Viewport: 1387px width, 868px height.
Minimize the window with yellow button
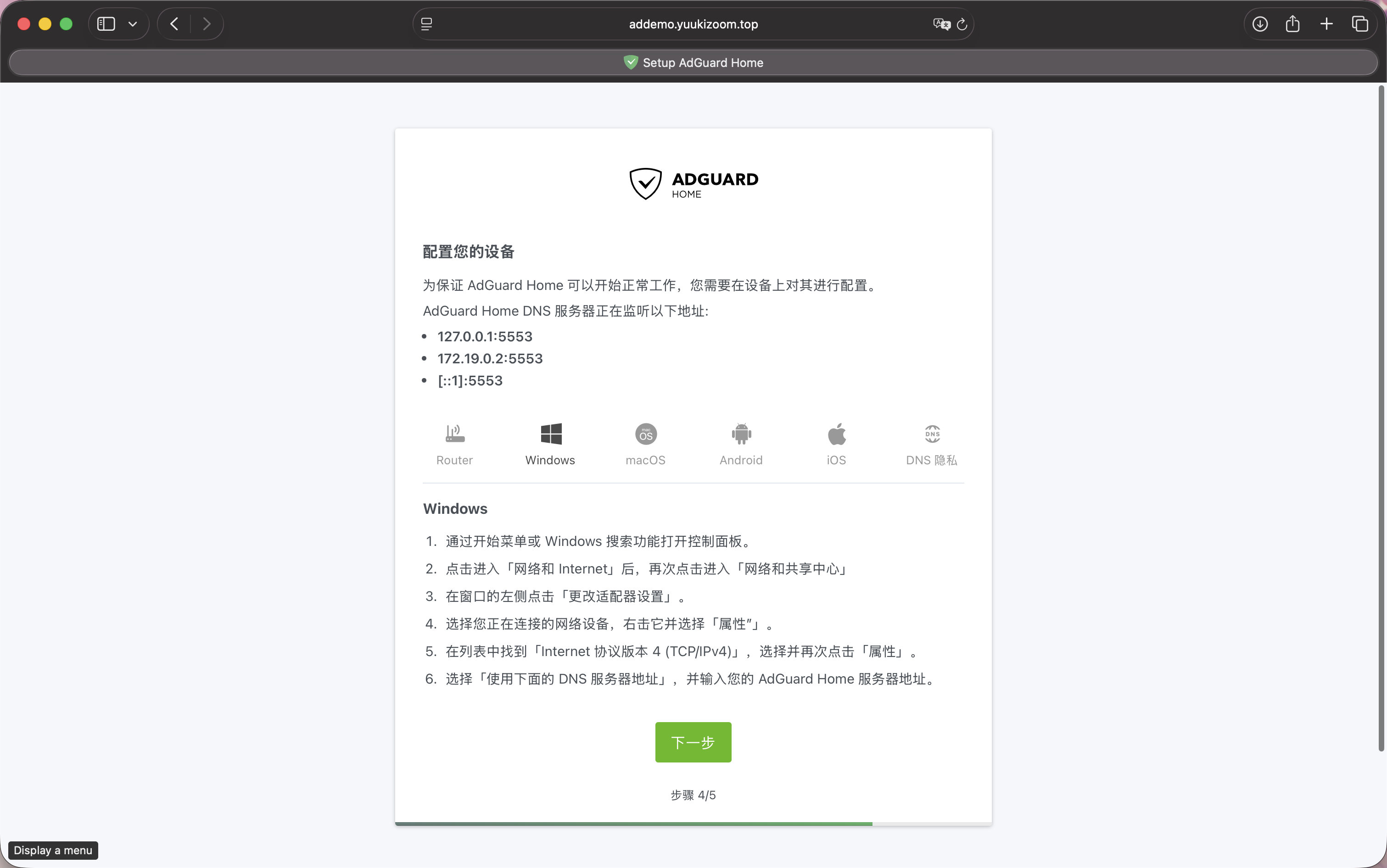click(45, 24)
